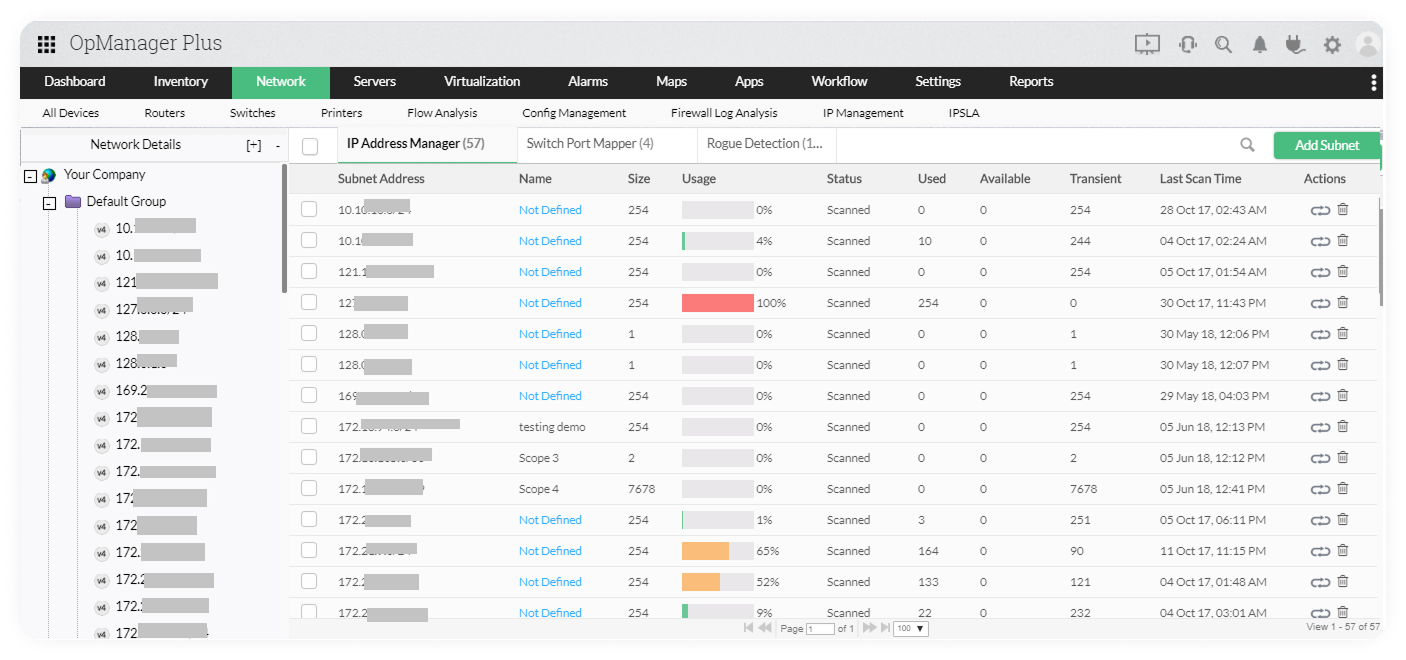Image resolution: width=1406 pixels, height=660 pixels.
Task: Click the plug integrations icon
Action: pyautogui.click(x=1295, y=44)
